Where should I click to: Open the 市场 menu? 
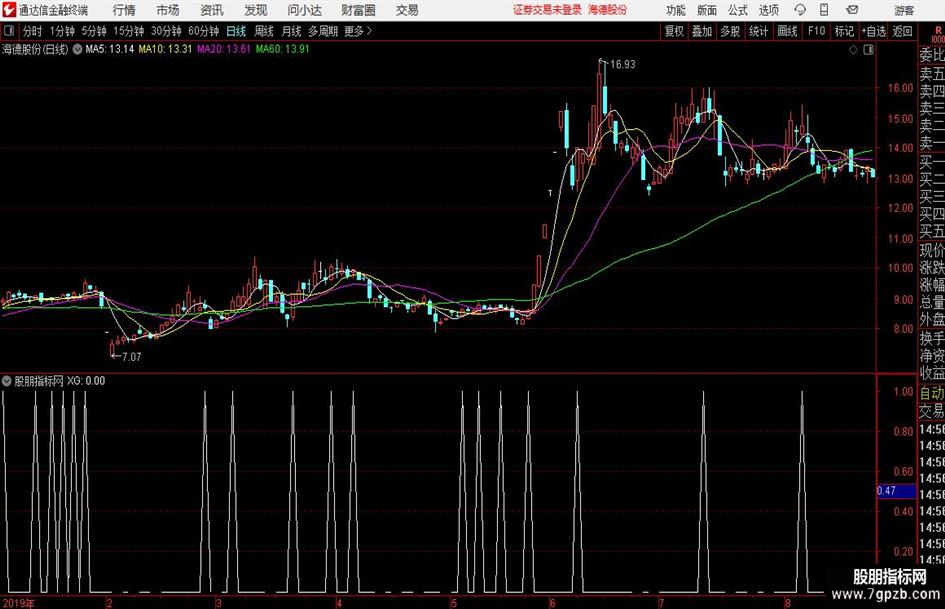168,10
